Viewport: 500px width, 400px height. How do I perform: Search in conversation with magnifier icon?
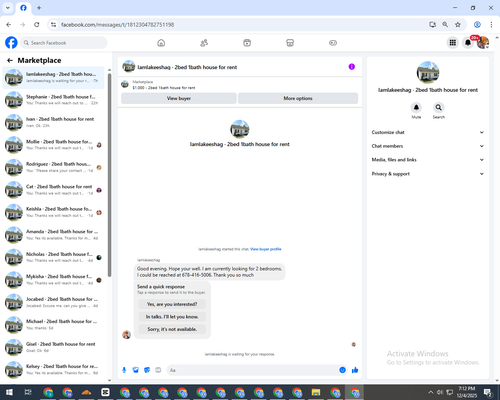point(438,107)
